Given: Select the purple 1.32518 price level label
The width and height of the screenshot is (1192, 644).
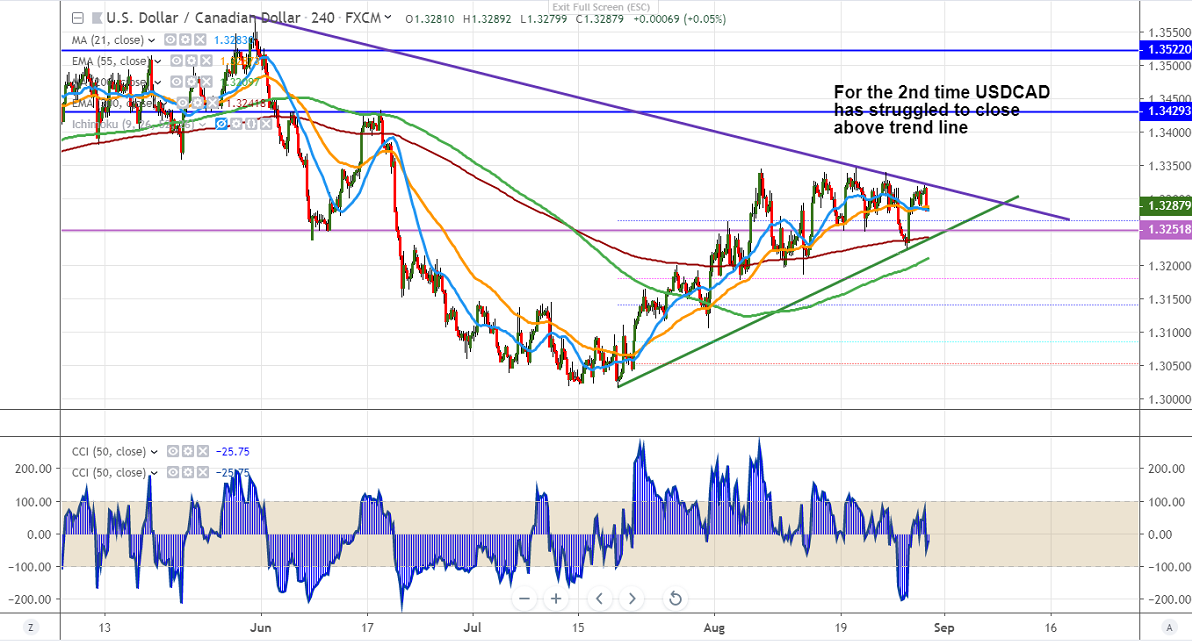Looking at the screenshot, I should coord(1166,230).
